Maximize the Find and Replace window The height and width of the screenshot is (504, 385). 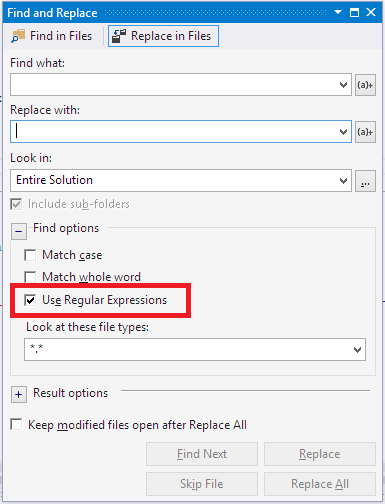click(354, 13)
